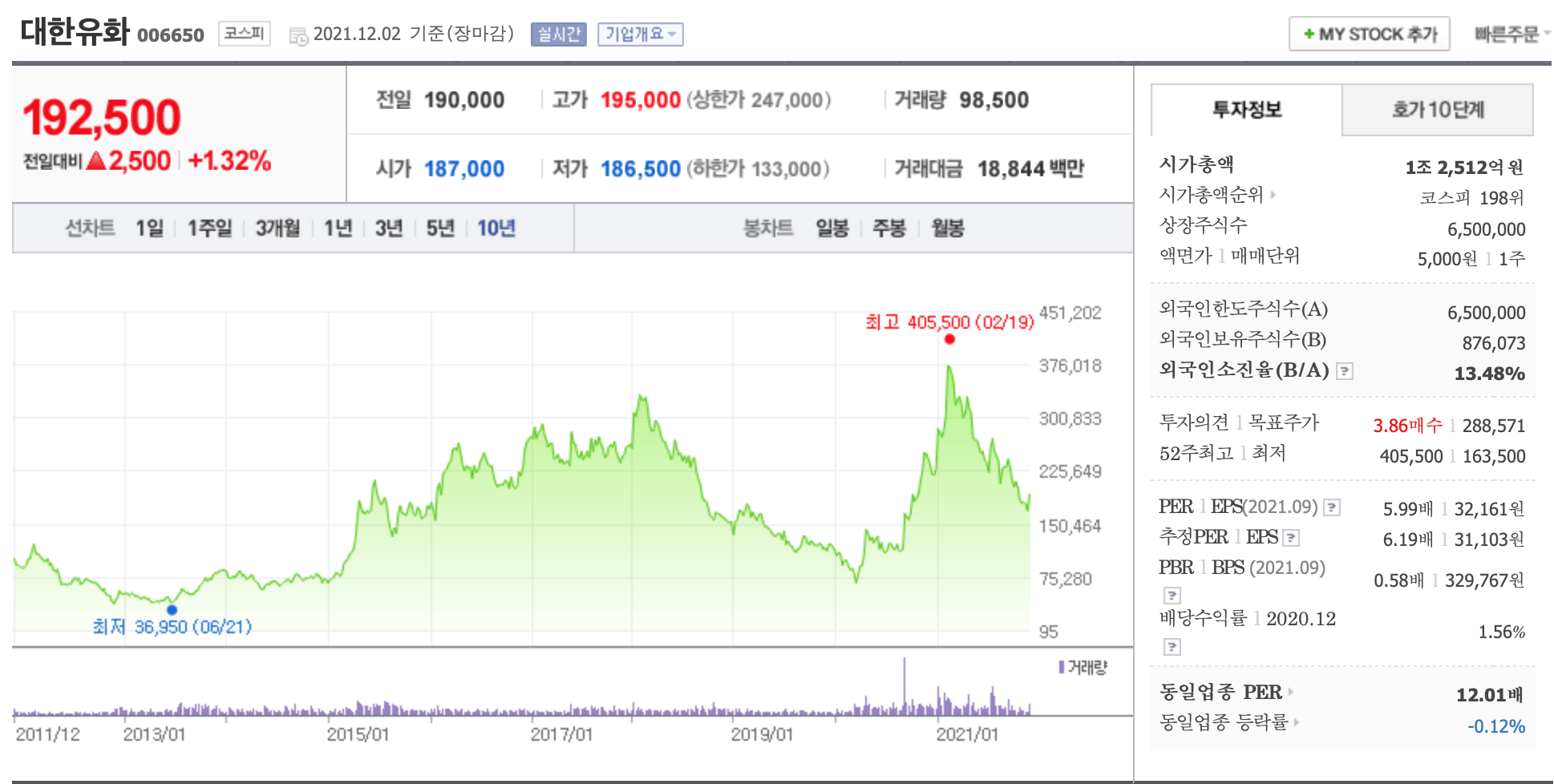Click the red 최고 405,500 marker dot
The height and width of the screenshot is (784, 1554).
click(949, 339)
